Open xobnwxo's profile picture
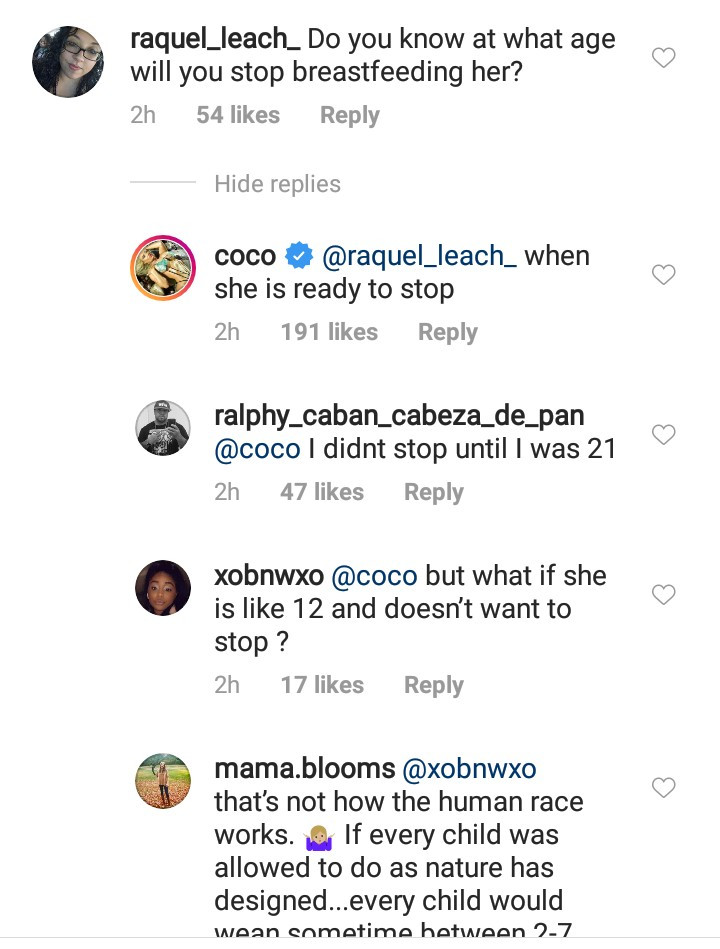The width and height of the screenshot is (720, 949). (163, 591)
